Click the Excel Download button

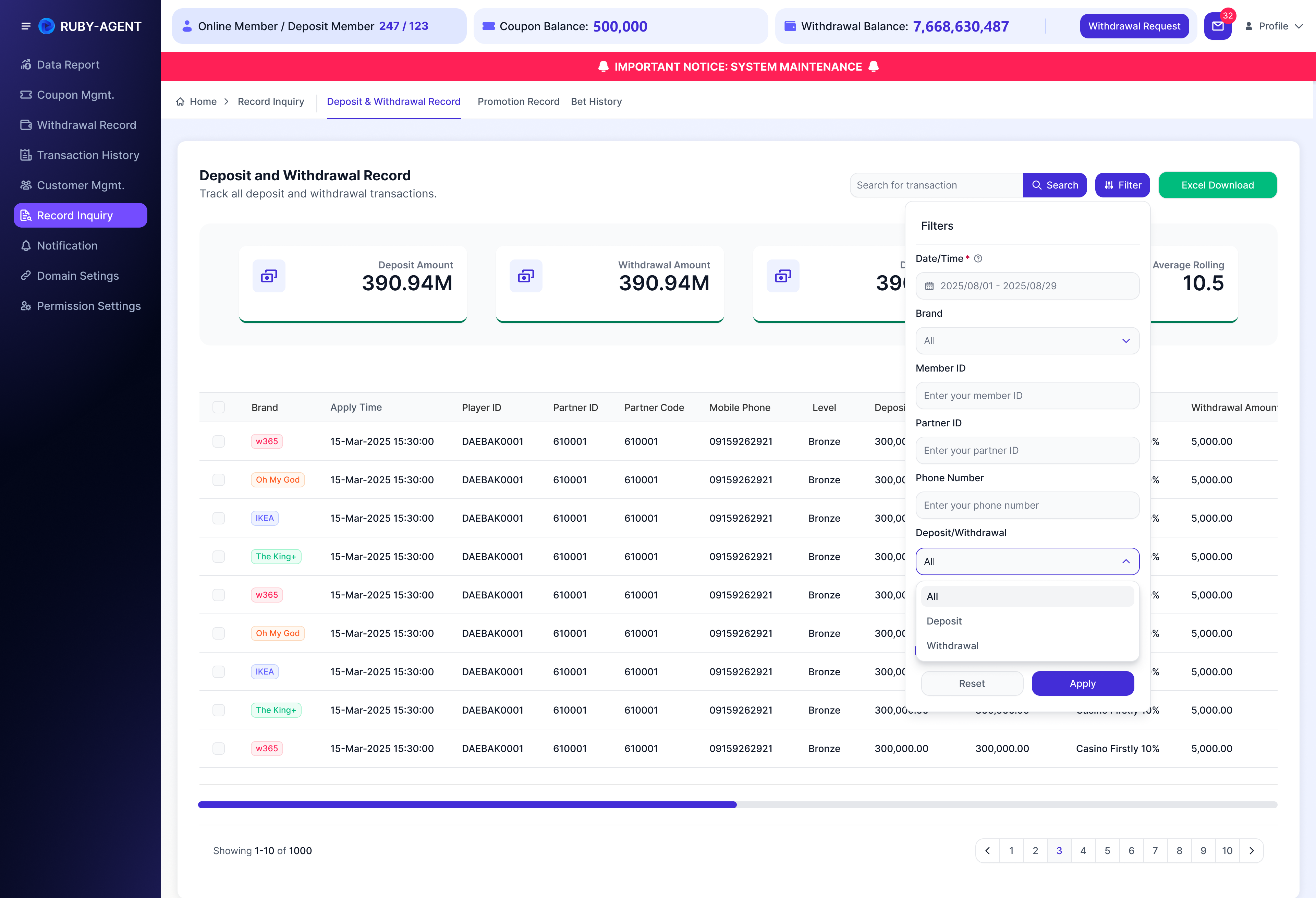[1217, 185]
